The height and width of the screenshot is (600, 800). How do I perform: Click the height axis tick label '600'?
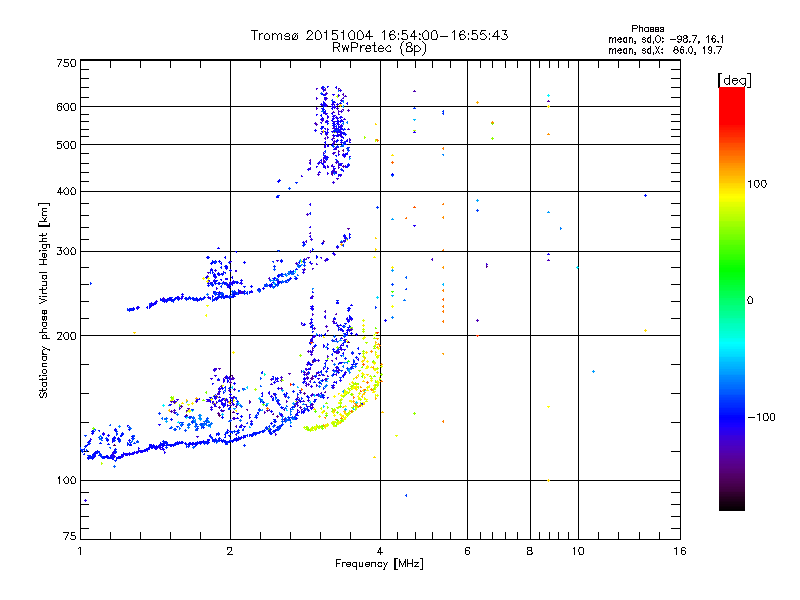(x=66, y=107)
